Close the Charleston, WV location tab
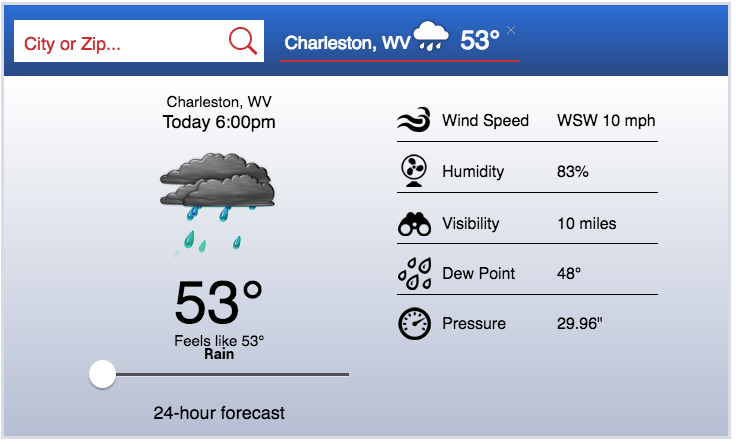Image resolution: width=736 pixels, height=444 pixels. coord(511,30)
